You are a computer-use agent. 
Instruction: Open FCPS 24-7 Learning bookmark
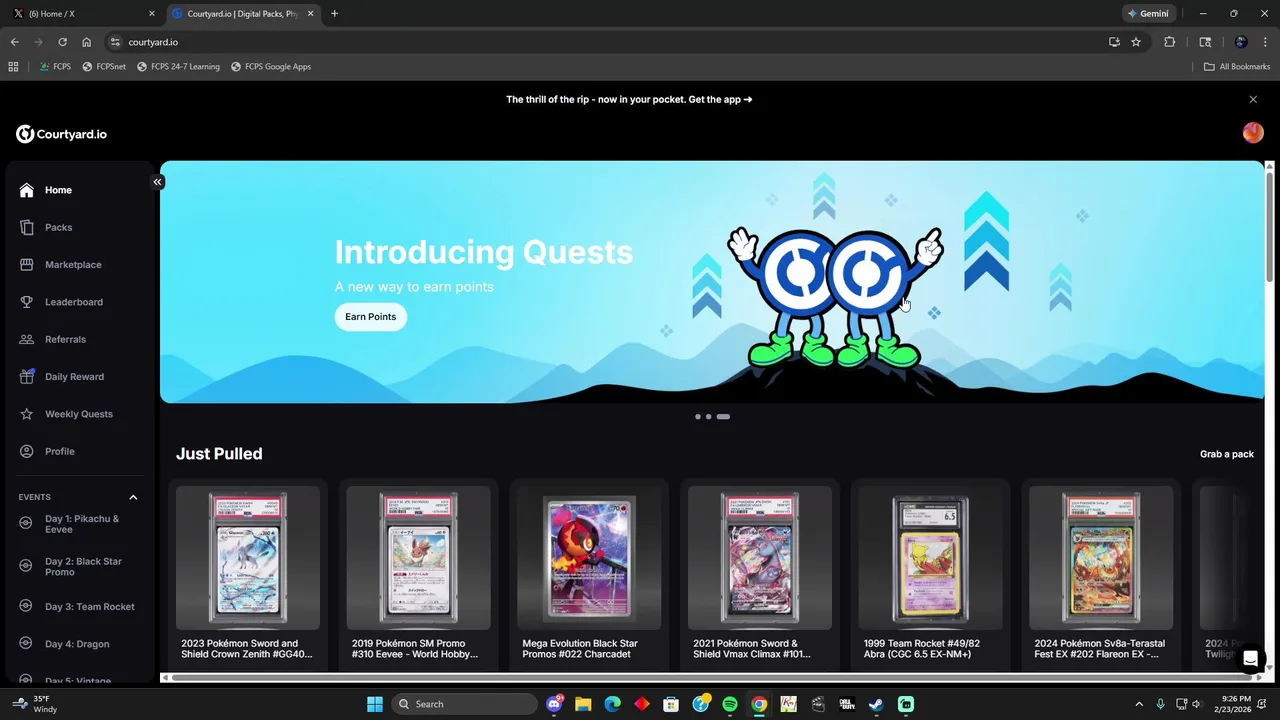(x=178, y=67)
